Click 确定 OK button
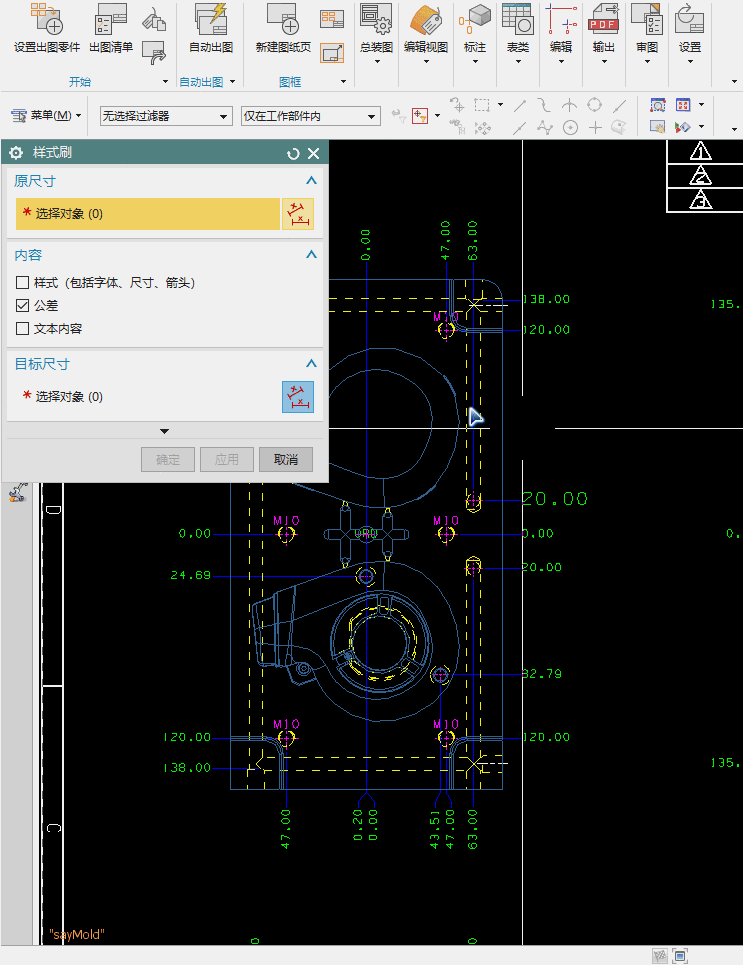This screenshot has width=743, height=965. (168, 460)
